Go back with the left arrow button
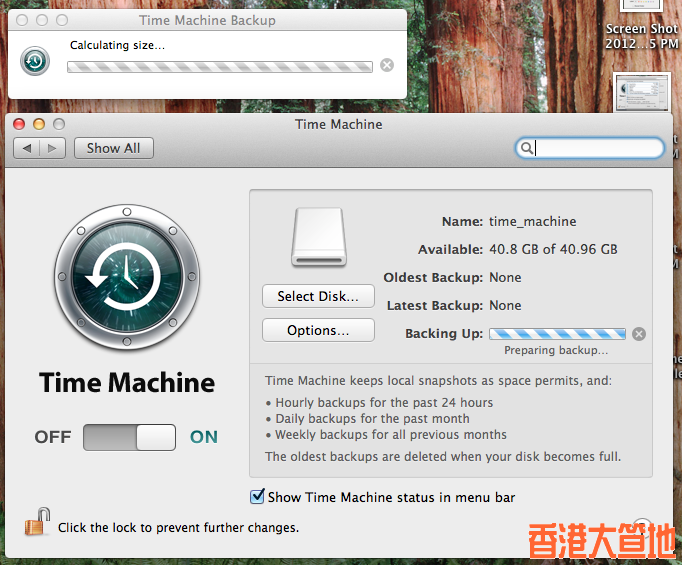Viewport: 682px width, 565px height. (27, 148)
